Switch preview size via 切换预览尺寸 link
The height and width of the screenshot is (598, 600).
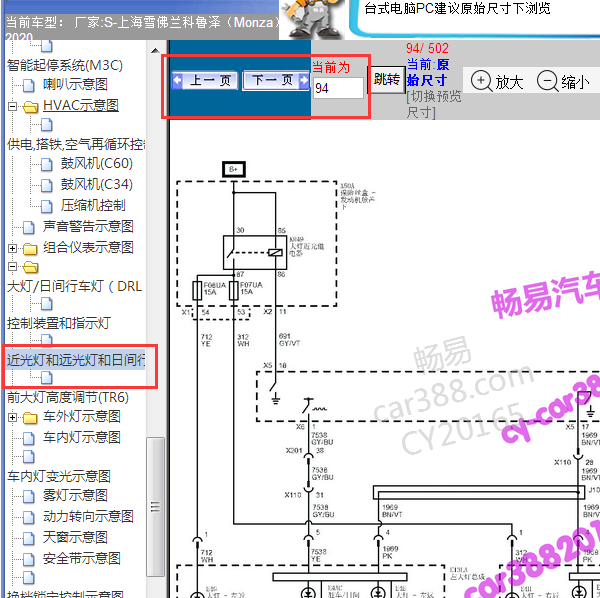pos(434,104)
